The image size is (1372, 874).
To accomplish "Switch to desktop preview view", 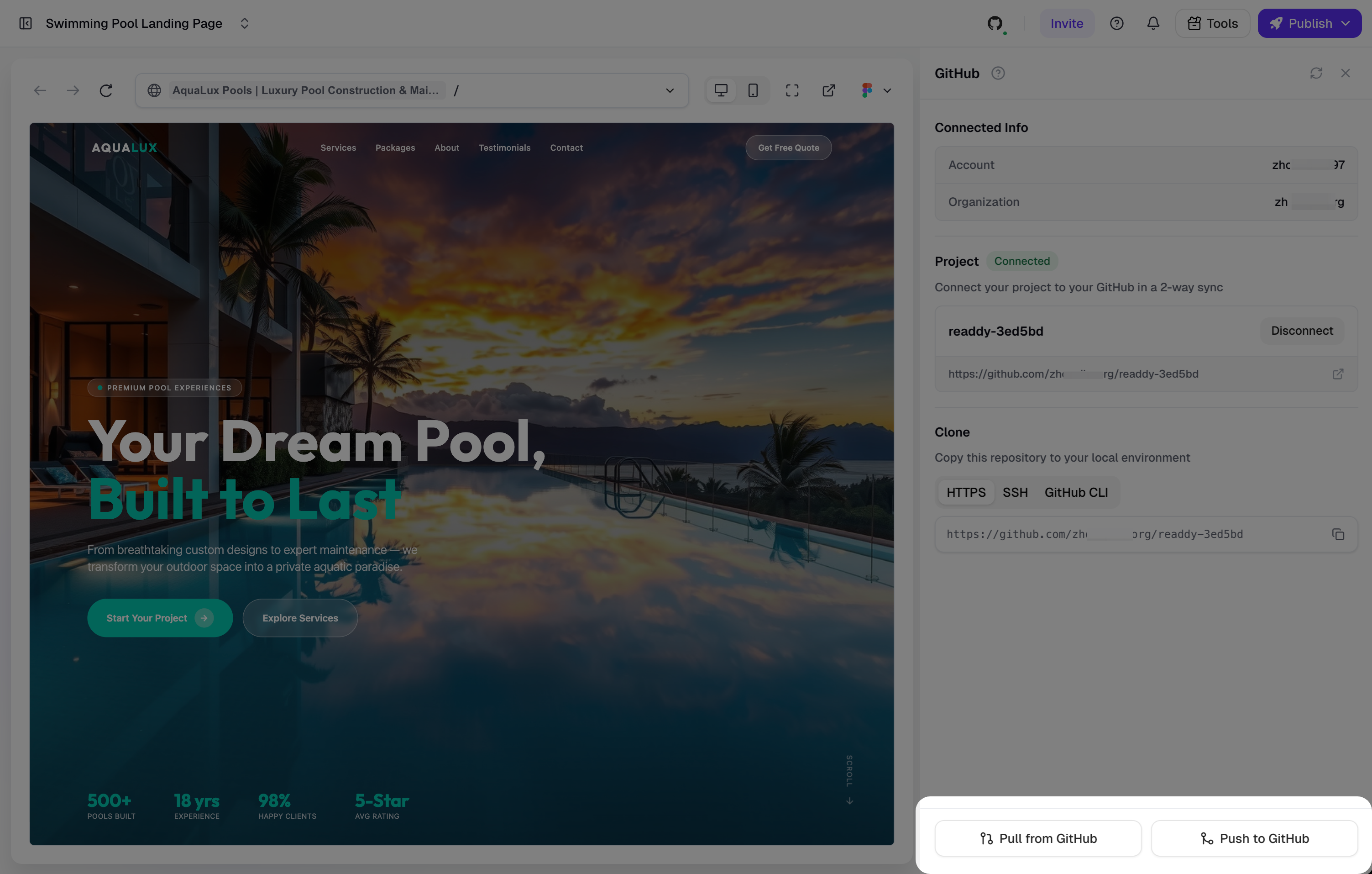I will [721, 90].
